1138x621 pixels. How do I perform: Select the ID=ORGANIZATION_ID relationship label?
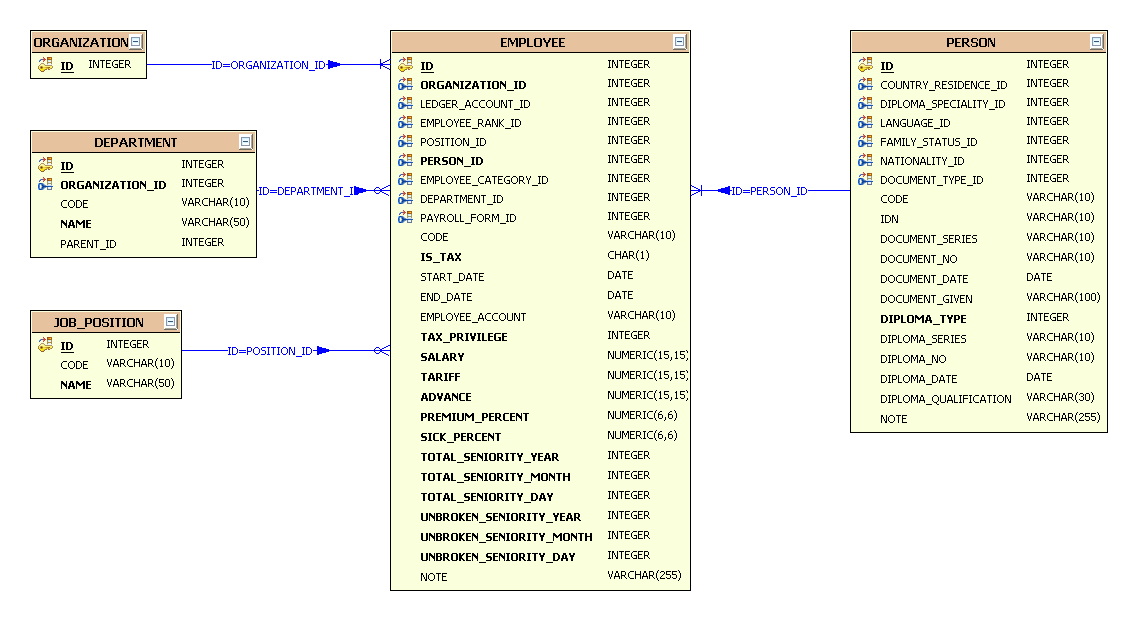268,65
